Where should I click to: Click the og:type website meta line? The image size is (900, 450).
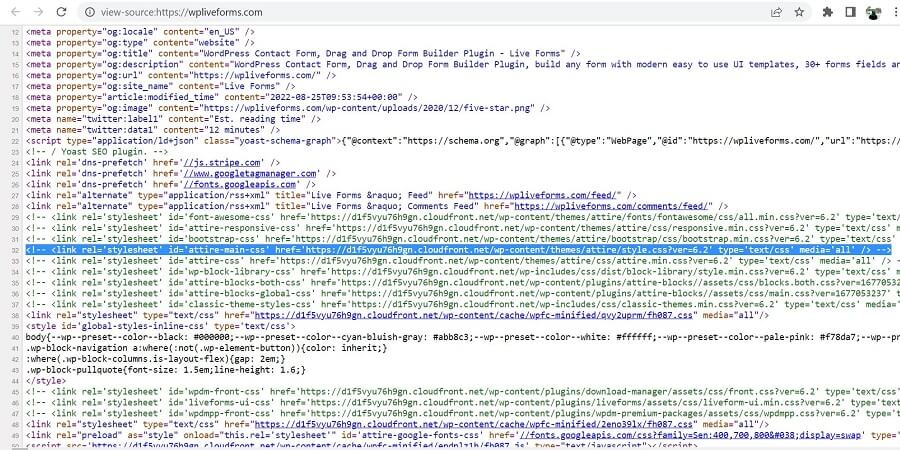coord(140,42)
